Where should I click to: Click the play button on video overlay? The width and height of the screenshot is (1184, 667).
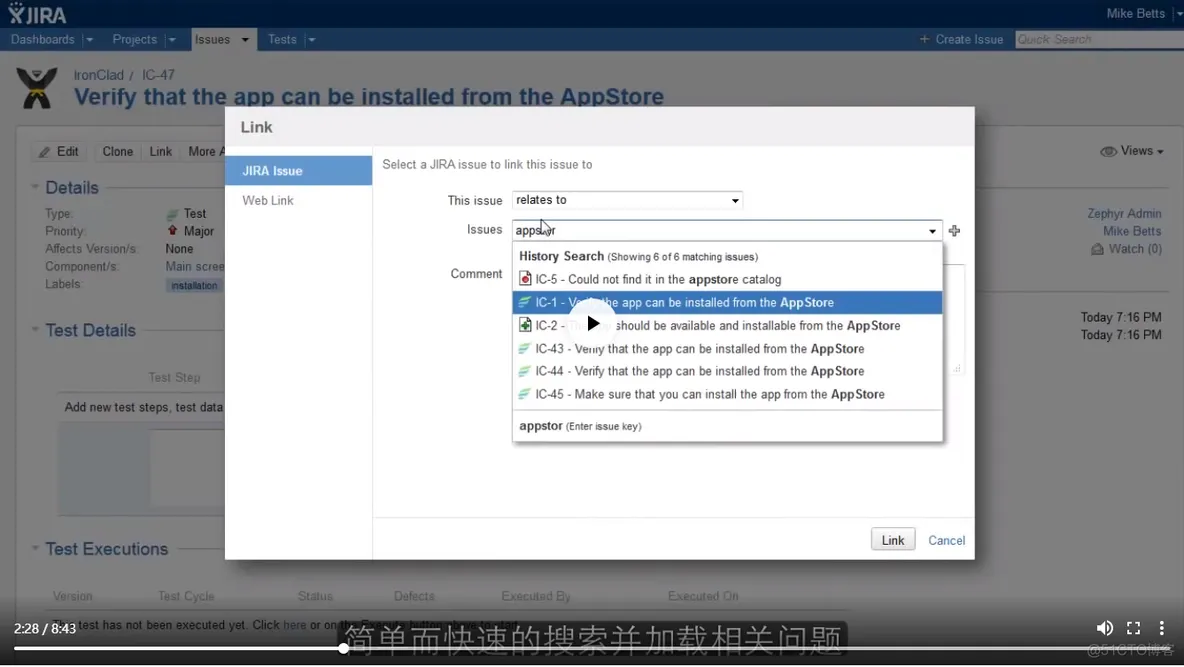pyautogui.click(x=592, y=324)
